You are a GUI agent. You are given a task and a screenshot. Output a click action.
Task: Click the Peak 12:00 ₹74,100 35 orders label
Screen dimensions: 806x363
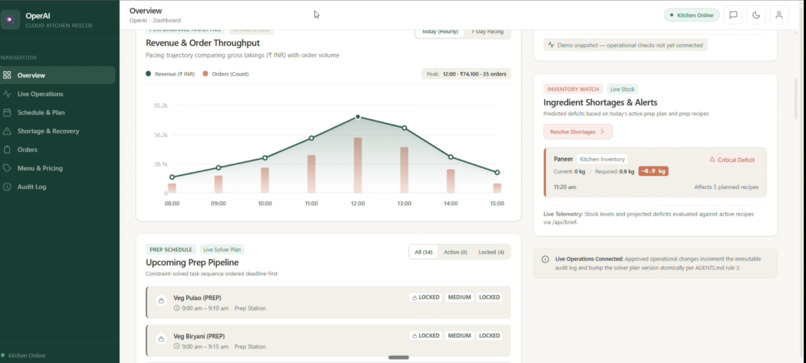pos(466,74)
